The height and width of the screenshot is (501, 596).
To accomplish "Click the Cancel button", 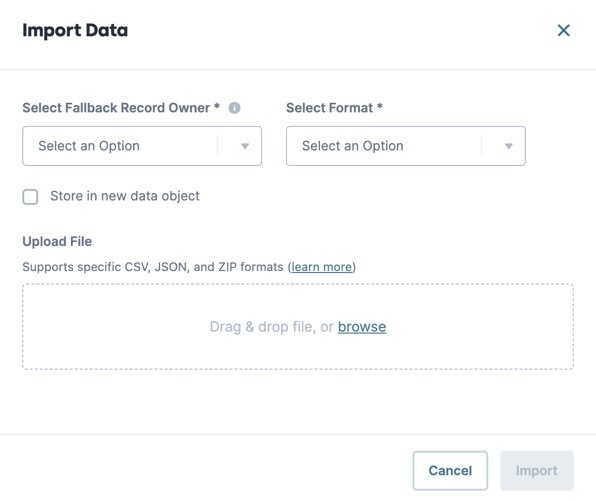I will click(x=450, y=471).
